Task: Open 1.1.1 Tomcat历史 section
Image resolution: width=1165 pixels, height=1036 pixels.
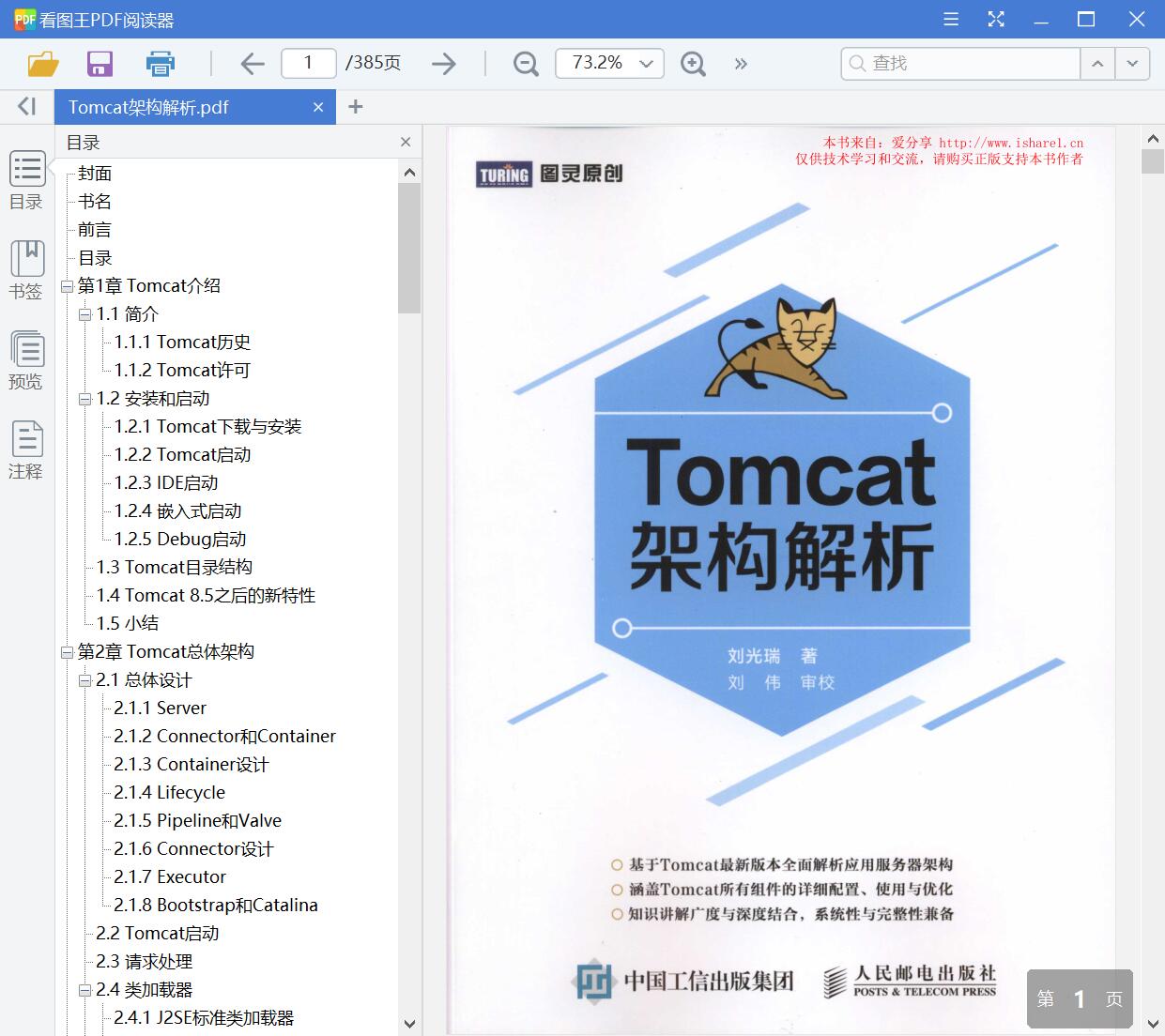Action: (182, 343)
